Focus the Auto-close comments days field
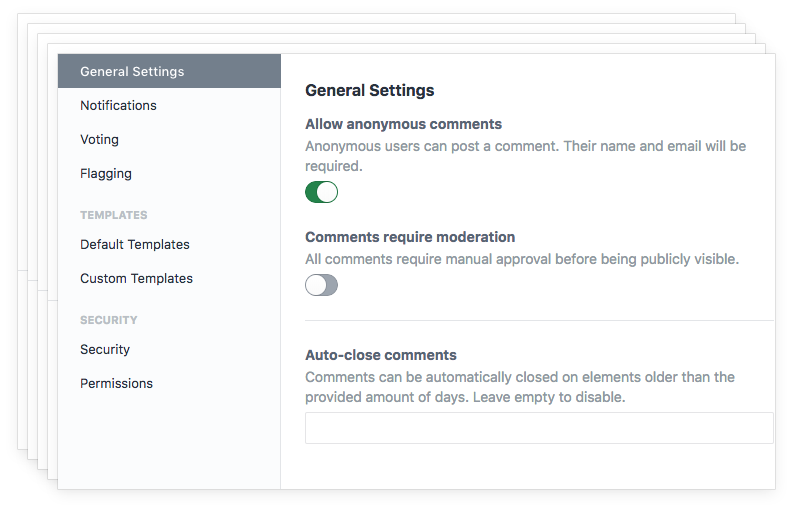Image resolution: width=811 pixels, height=511 pixels. pos(539,428)
